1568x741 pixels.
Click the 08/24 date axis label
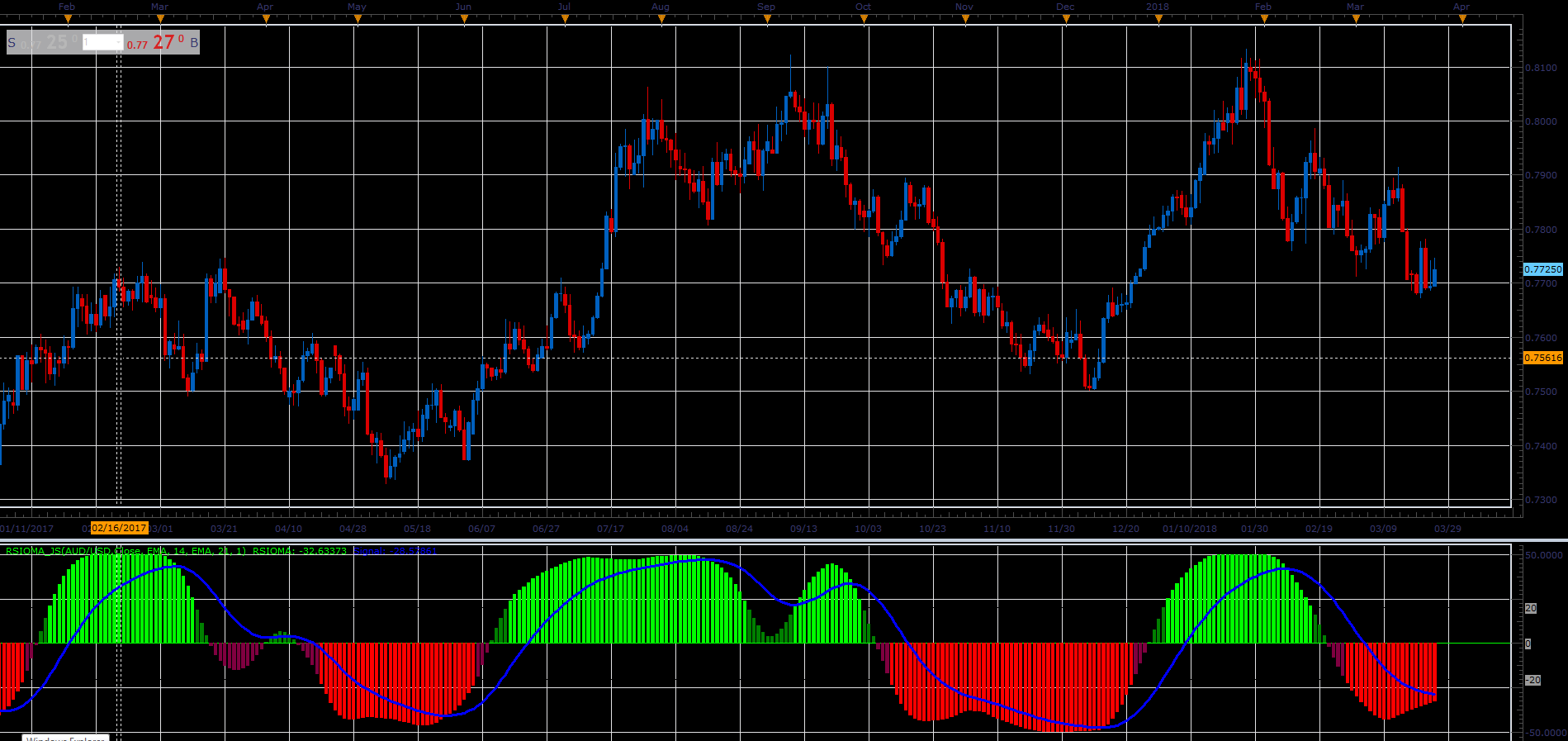click(739, 529)
